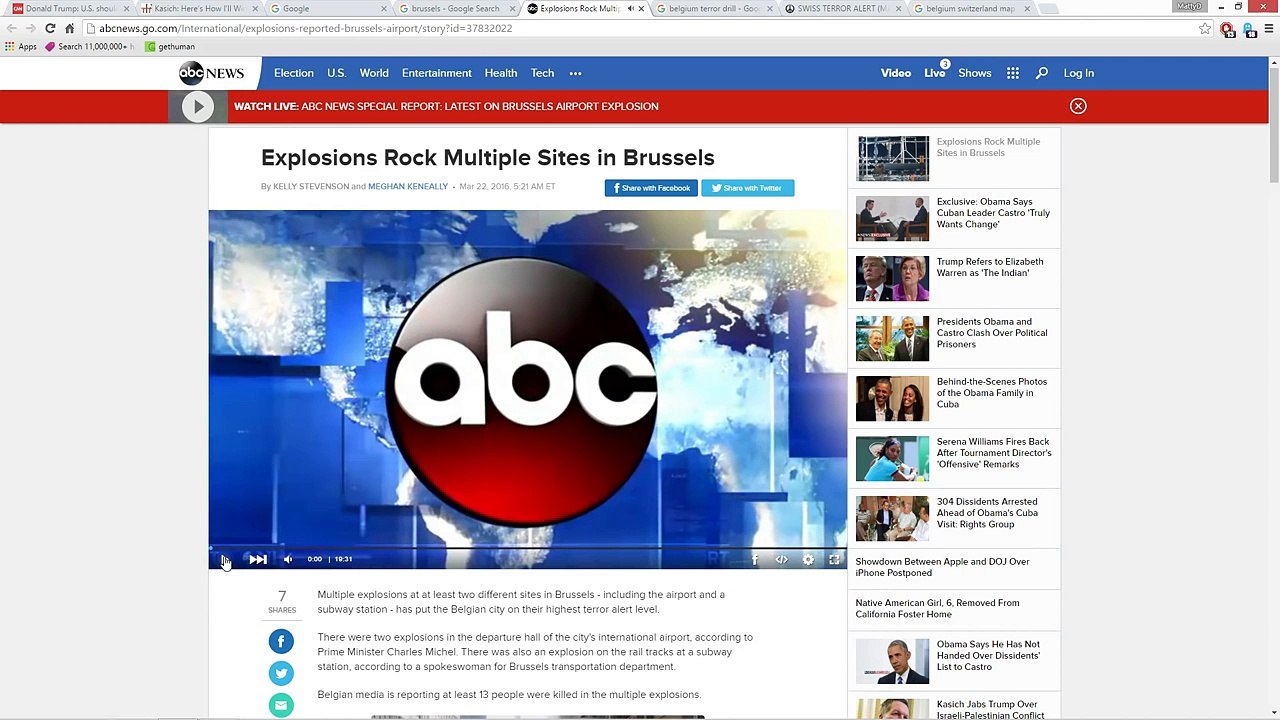Switch to the Donald Trump CNN tab
Screen dimensions: 1280x720
tap(69, 9)
